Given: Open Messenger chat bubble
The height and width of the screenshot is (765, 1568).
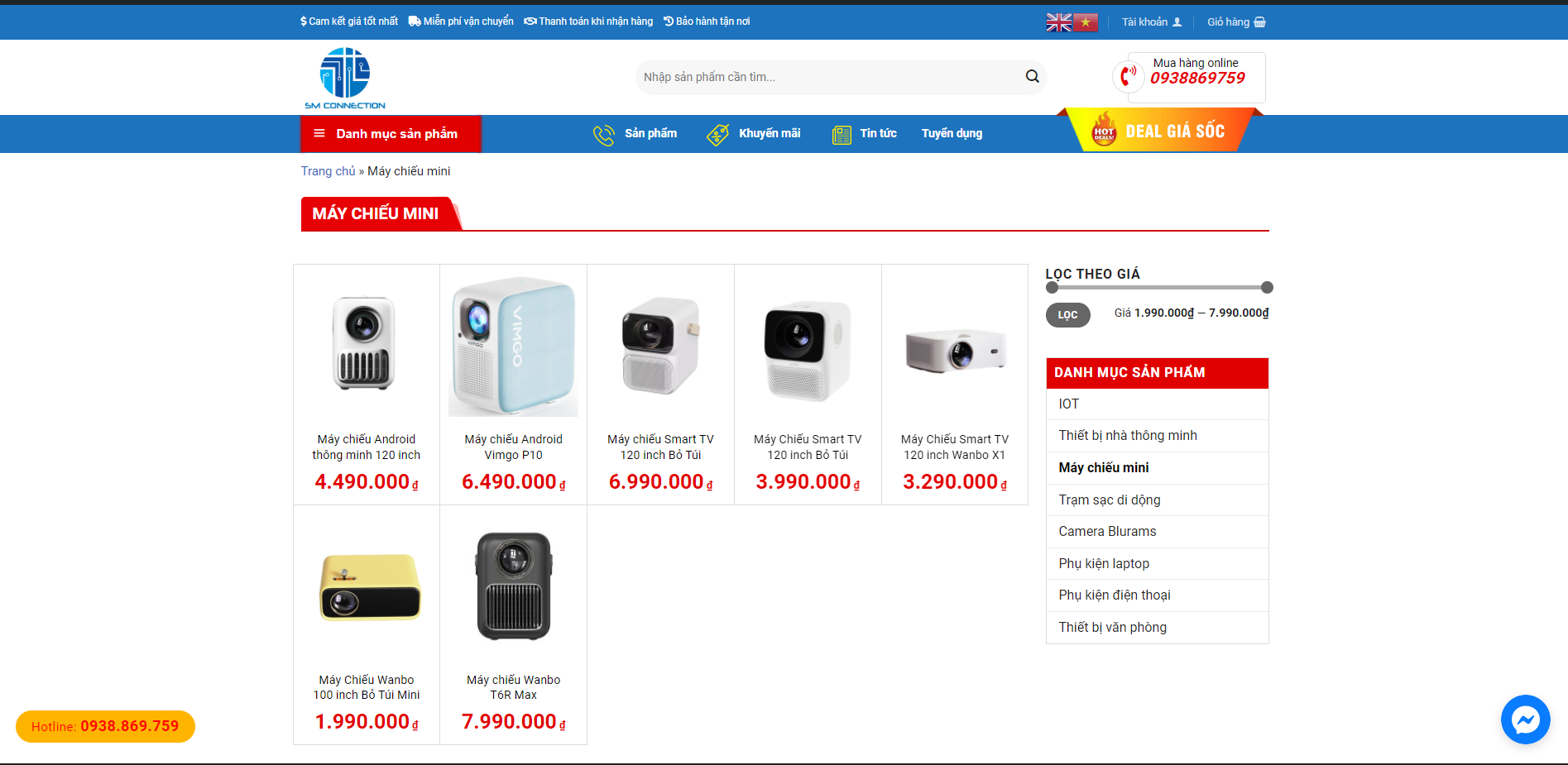Looking at the screenshot, I should [x=1525, y=720].
